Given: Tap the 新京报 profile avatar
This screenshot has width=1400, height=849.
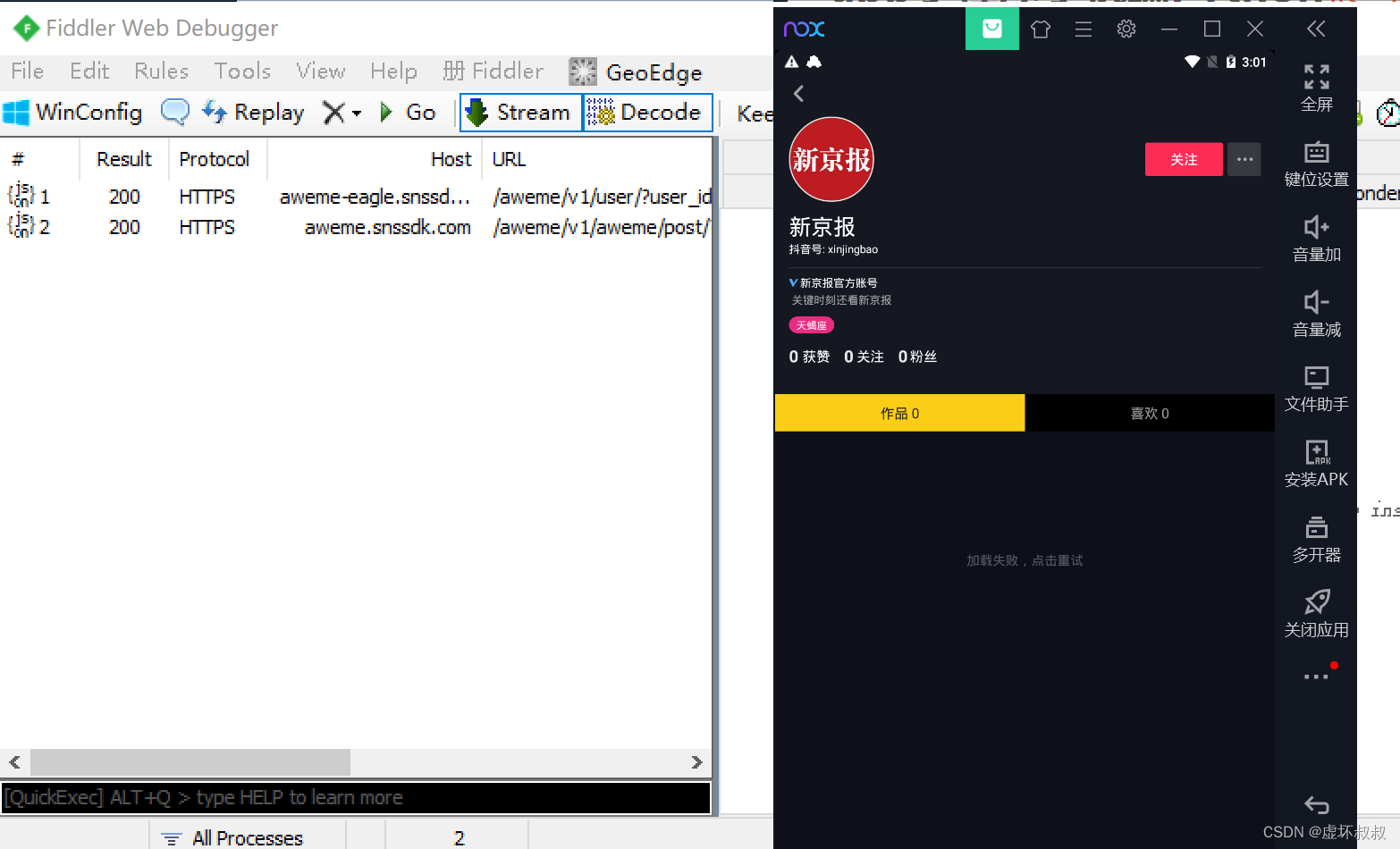Looking at the screenshot, I should point(831,159).
